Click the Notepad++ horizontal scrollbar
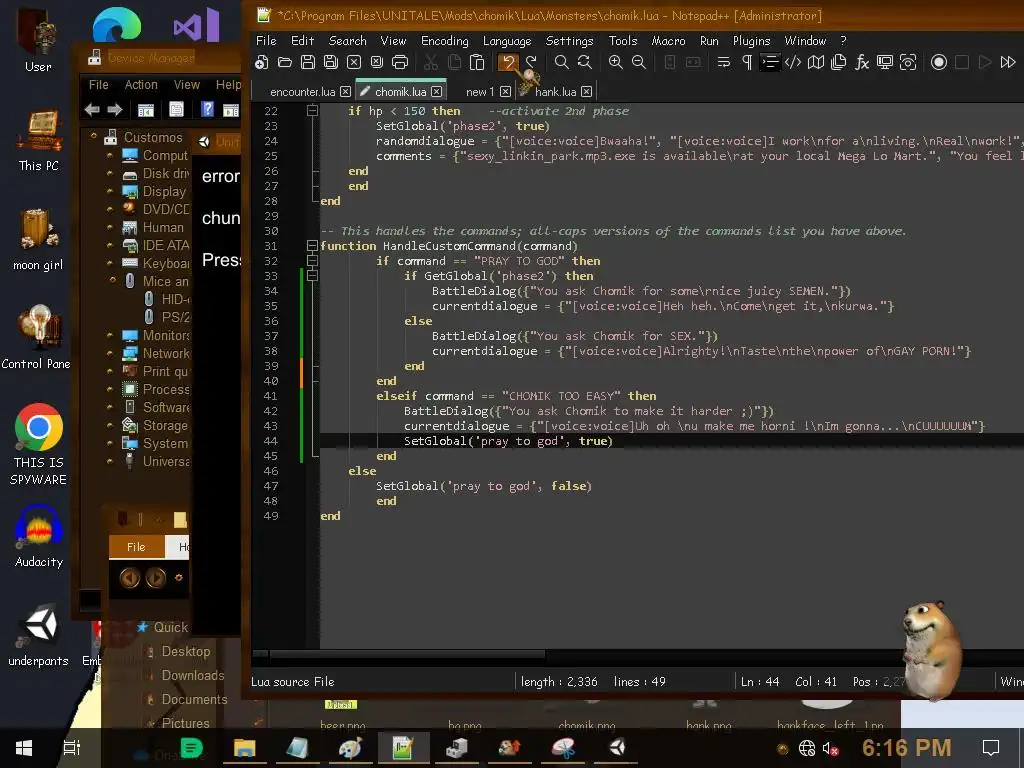1024x768 pixels. (407, 654)
